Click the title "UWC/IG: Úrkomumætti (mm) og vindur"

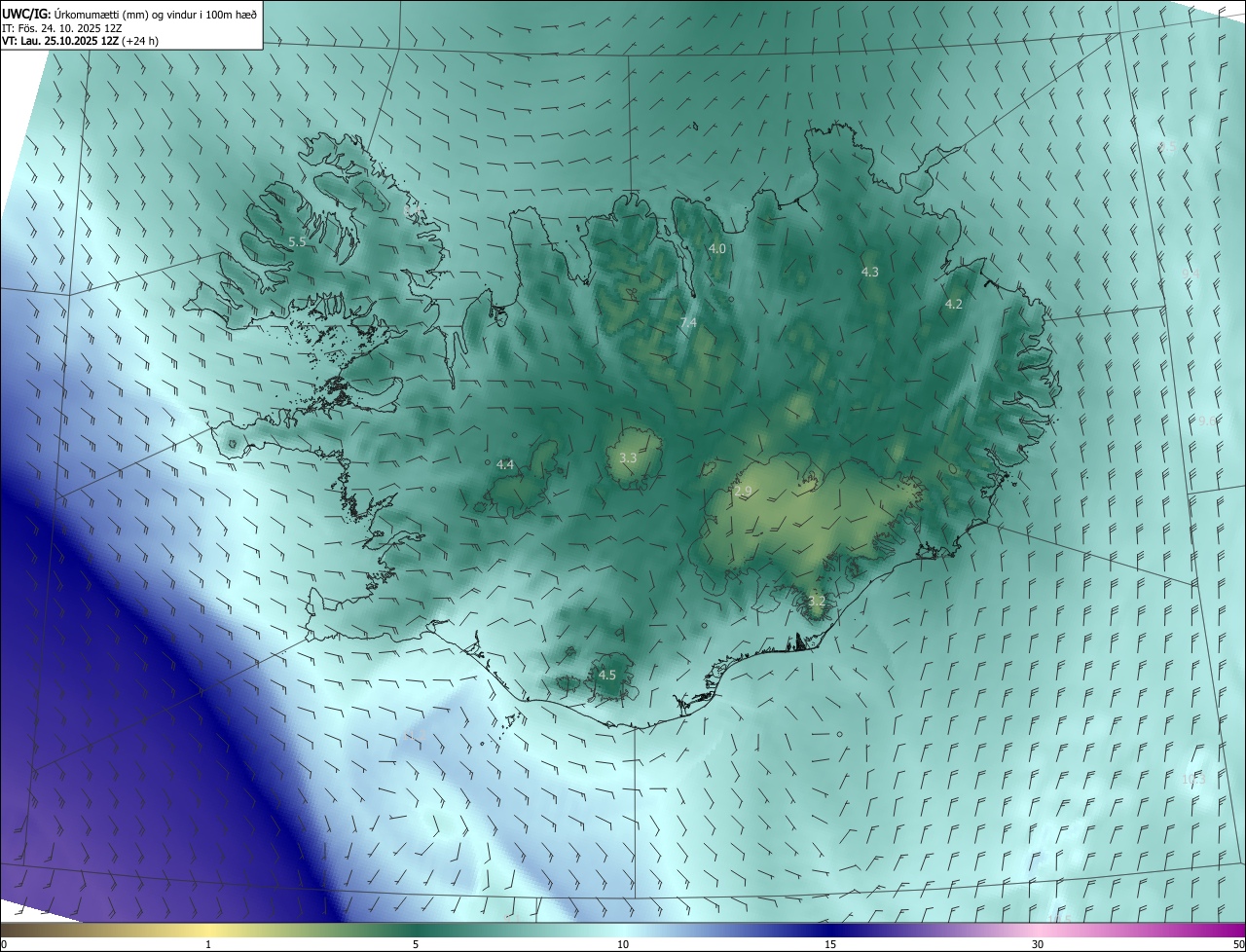pos(129,13)
